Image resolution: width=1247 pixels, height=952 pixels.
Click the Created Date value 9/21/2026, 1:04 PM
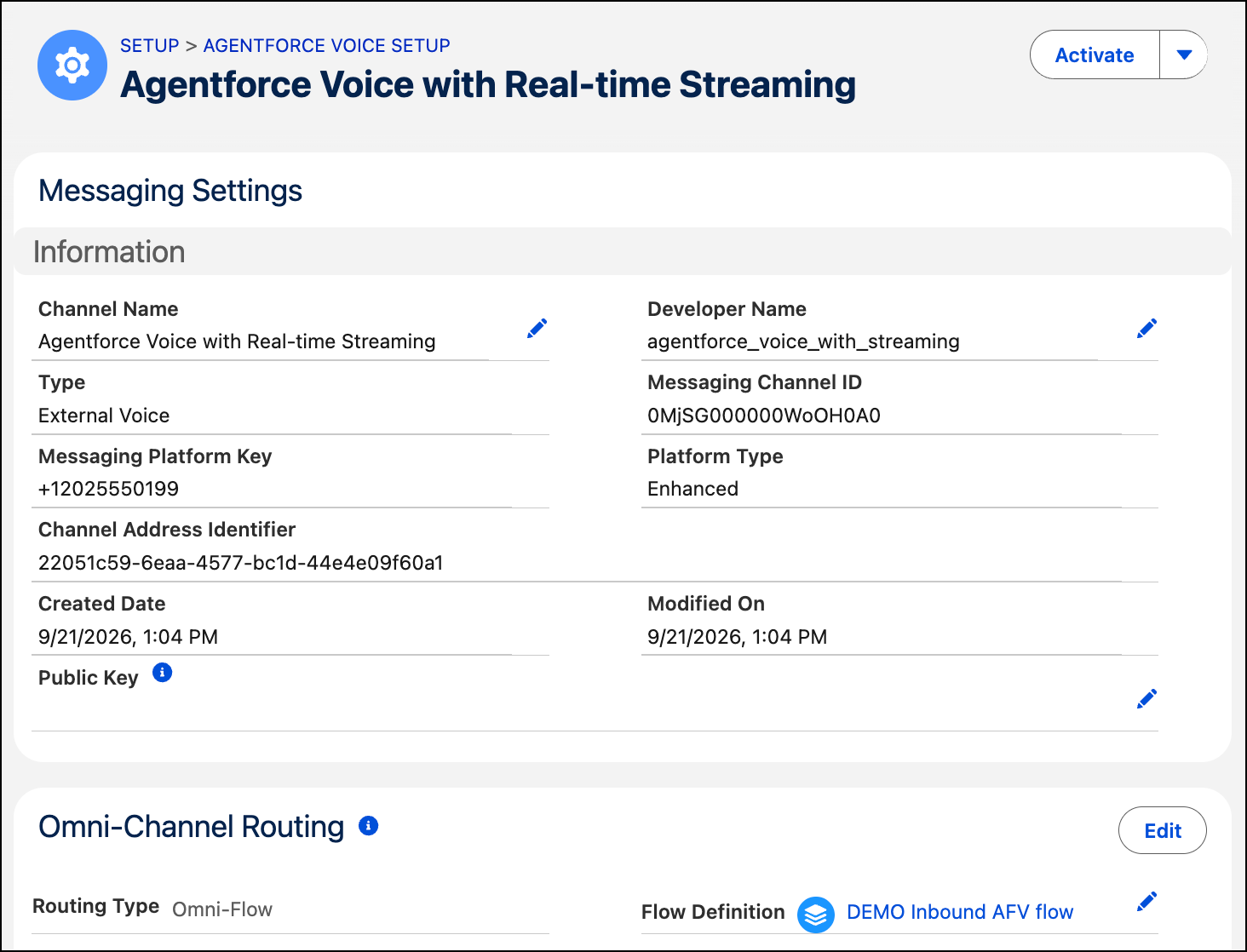pos(129,637)
